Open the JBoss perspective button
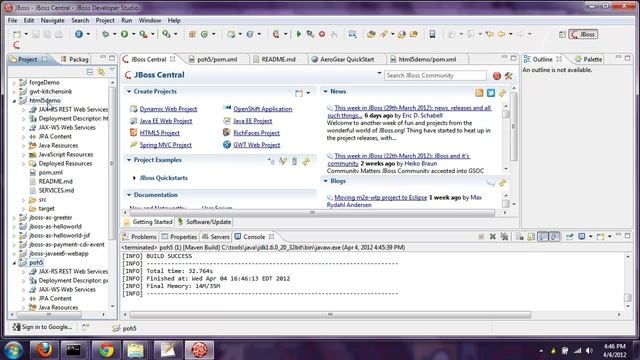The image size is (640, 360). 583,34
